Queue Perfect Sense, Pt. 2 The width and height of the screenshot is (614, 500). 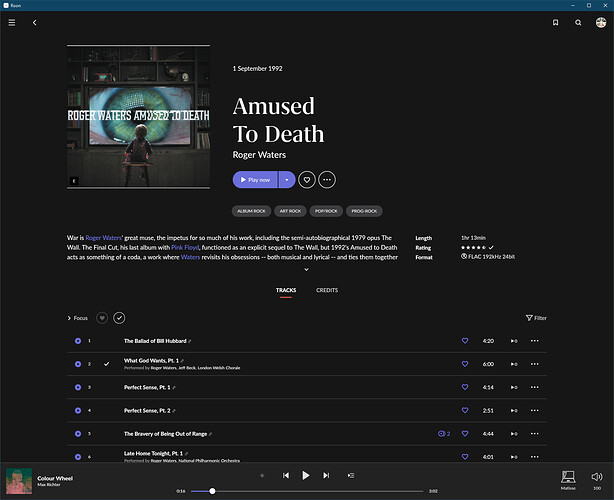point(514,410)
